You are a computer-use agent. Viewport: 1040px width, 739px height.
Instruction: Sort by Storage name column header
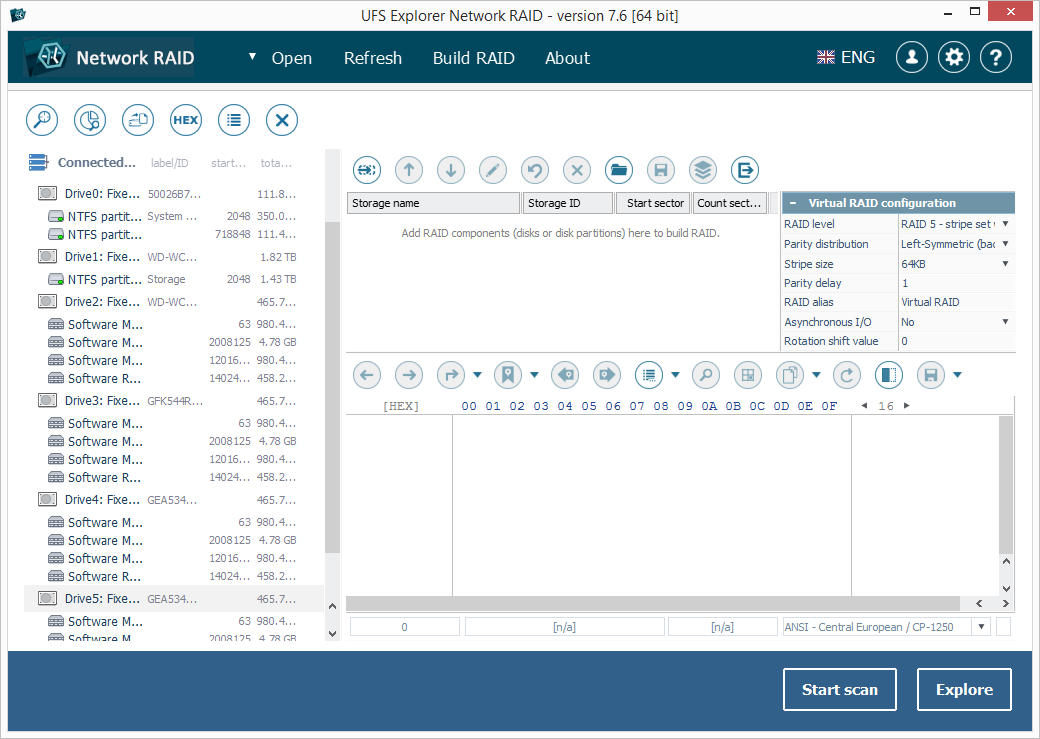433,203
